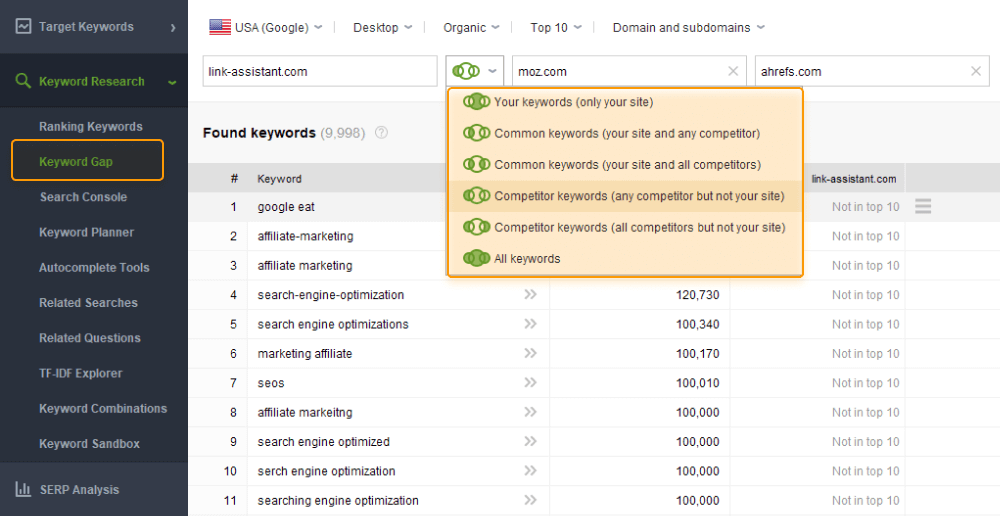This screenshot has width=1000, height=516.
Task: Click the double arrow for search-engine-optimization
Action: coord(531,294)
